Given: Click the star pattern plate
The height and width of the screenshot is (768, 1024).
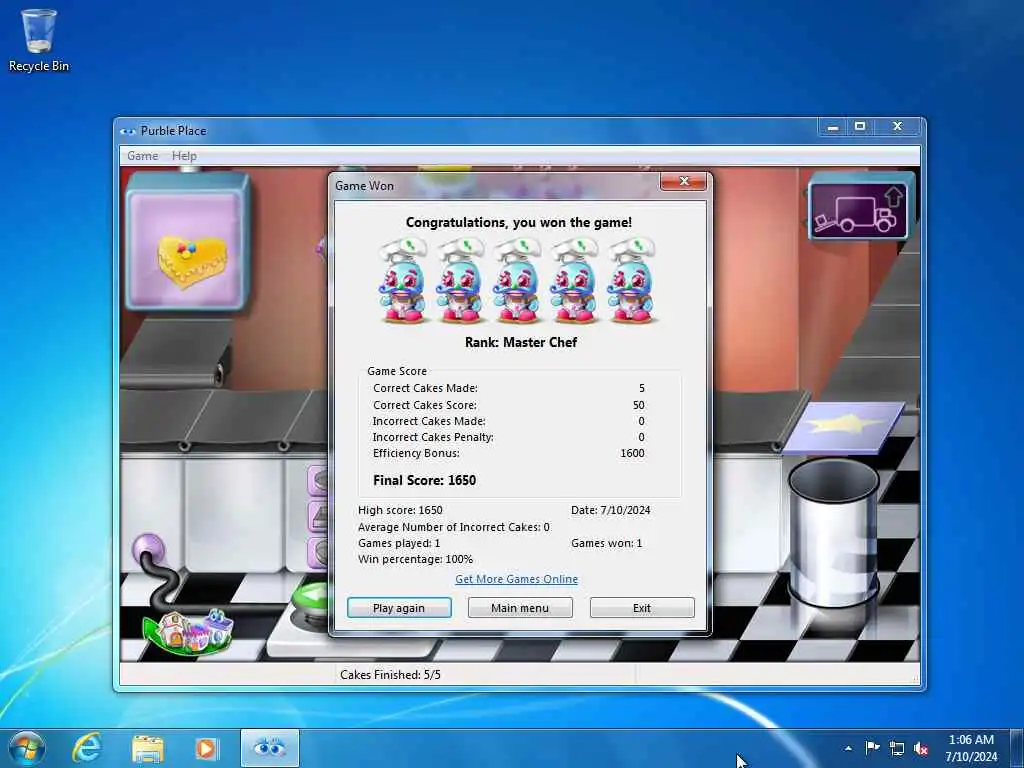Looking at the screenshot, I should point(843,426).
